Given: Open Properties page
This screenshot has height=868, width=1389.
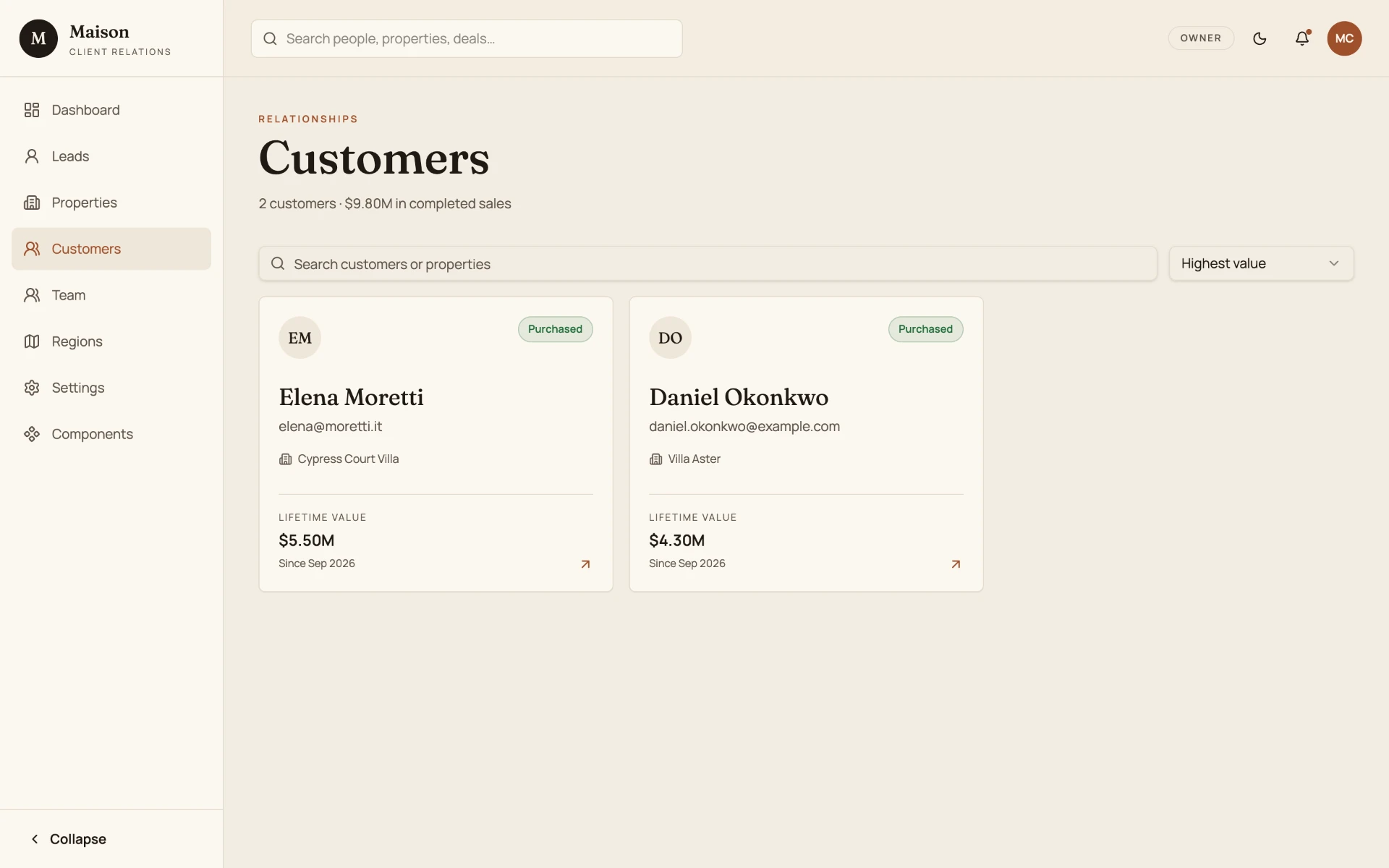Looking at the screenshot, I should (111, 203).
